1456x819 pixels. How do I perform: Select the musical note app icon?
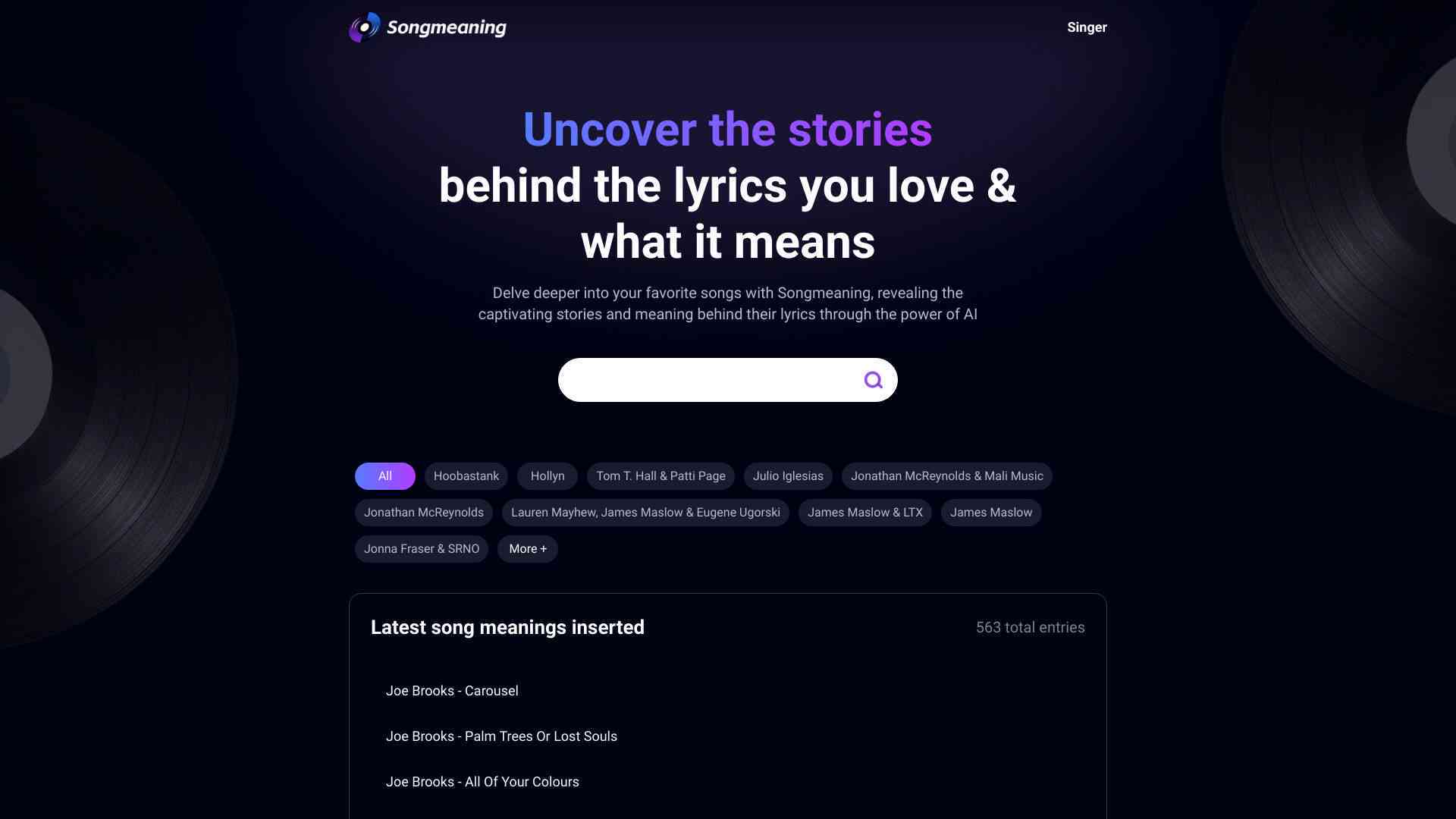[x=363, y=27]
